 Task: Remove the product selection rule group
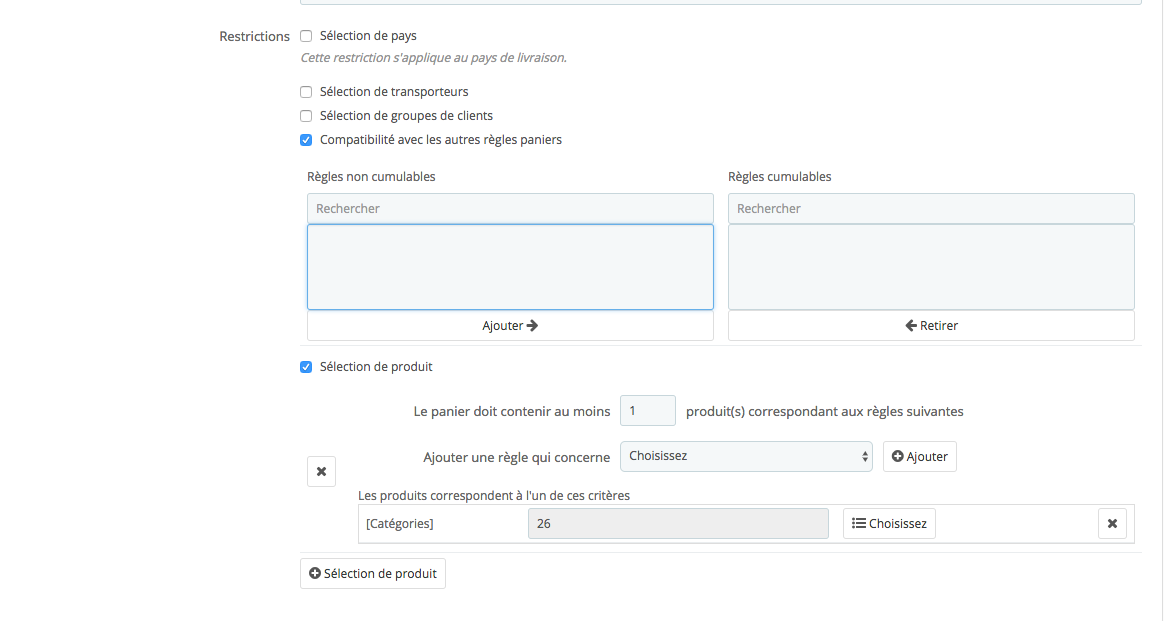(321, 471)
